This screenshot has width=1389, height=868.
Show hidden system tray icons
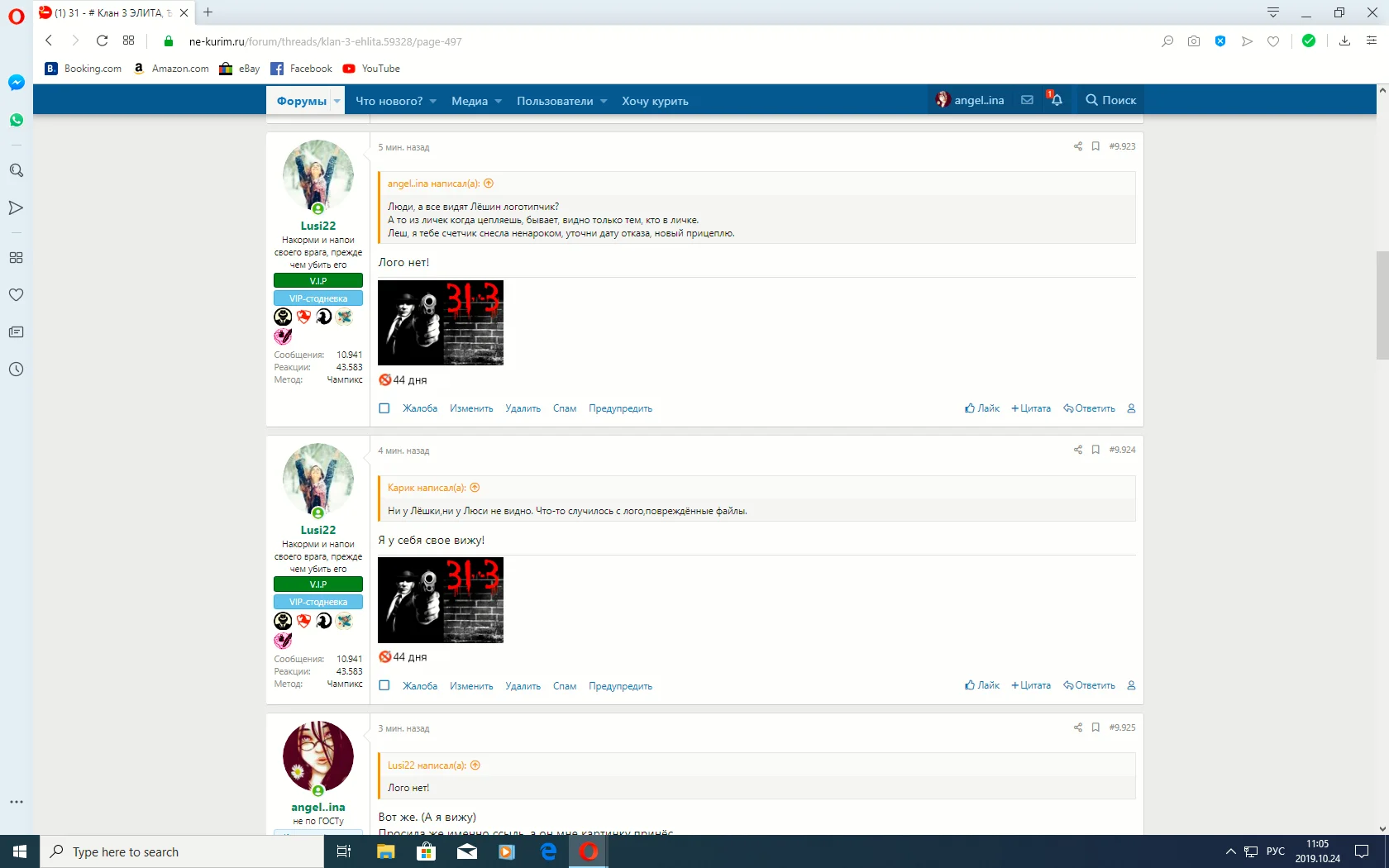1230,851
